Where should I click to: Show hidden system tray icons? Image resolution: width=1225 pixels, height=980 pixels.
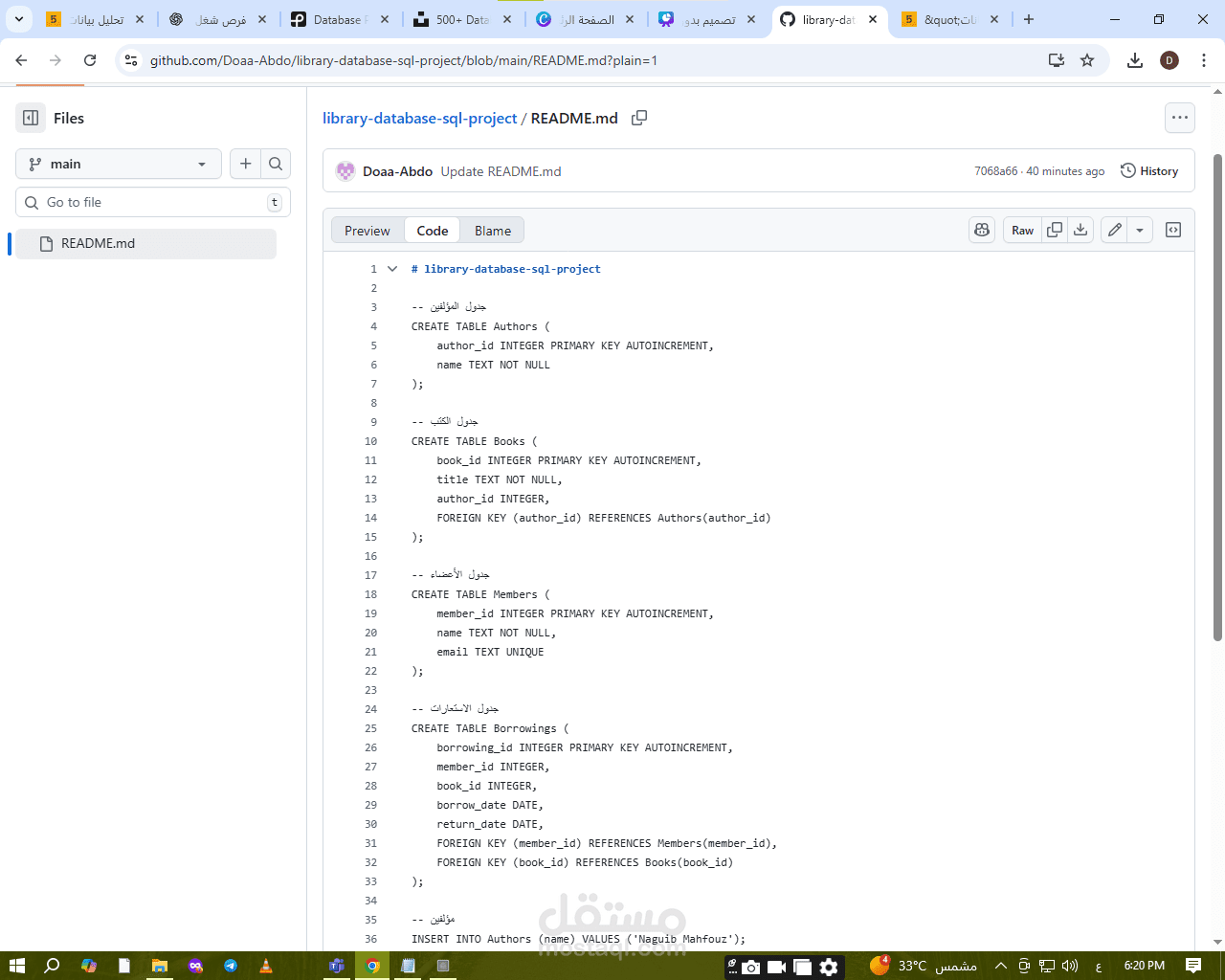[1001, 966]
